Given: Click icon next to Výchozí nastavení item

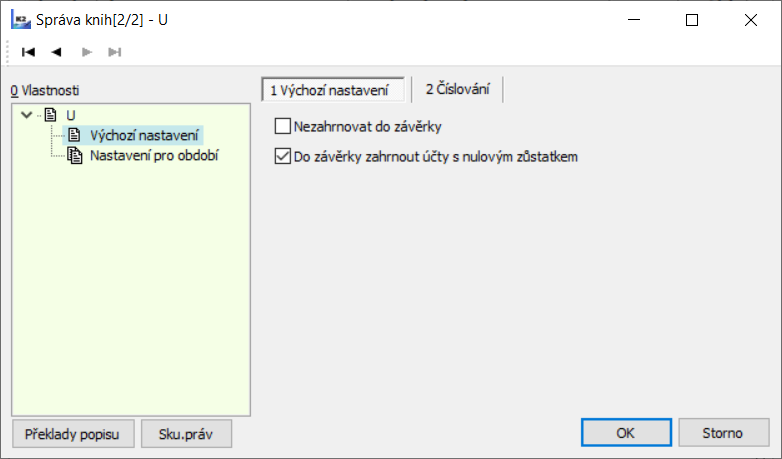Looking at the screenshot, I should (74, 135).
